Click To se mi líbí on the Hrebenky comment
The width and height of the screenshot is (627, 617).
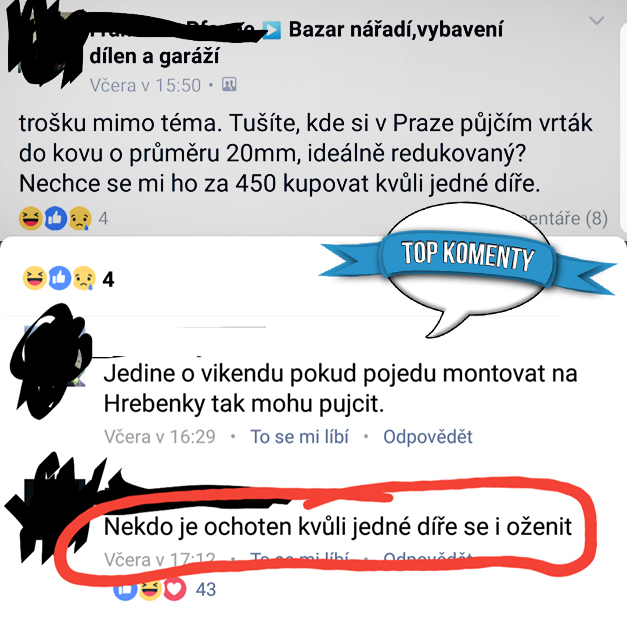(300, 436)
